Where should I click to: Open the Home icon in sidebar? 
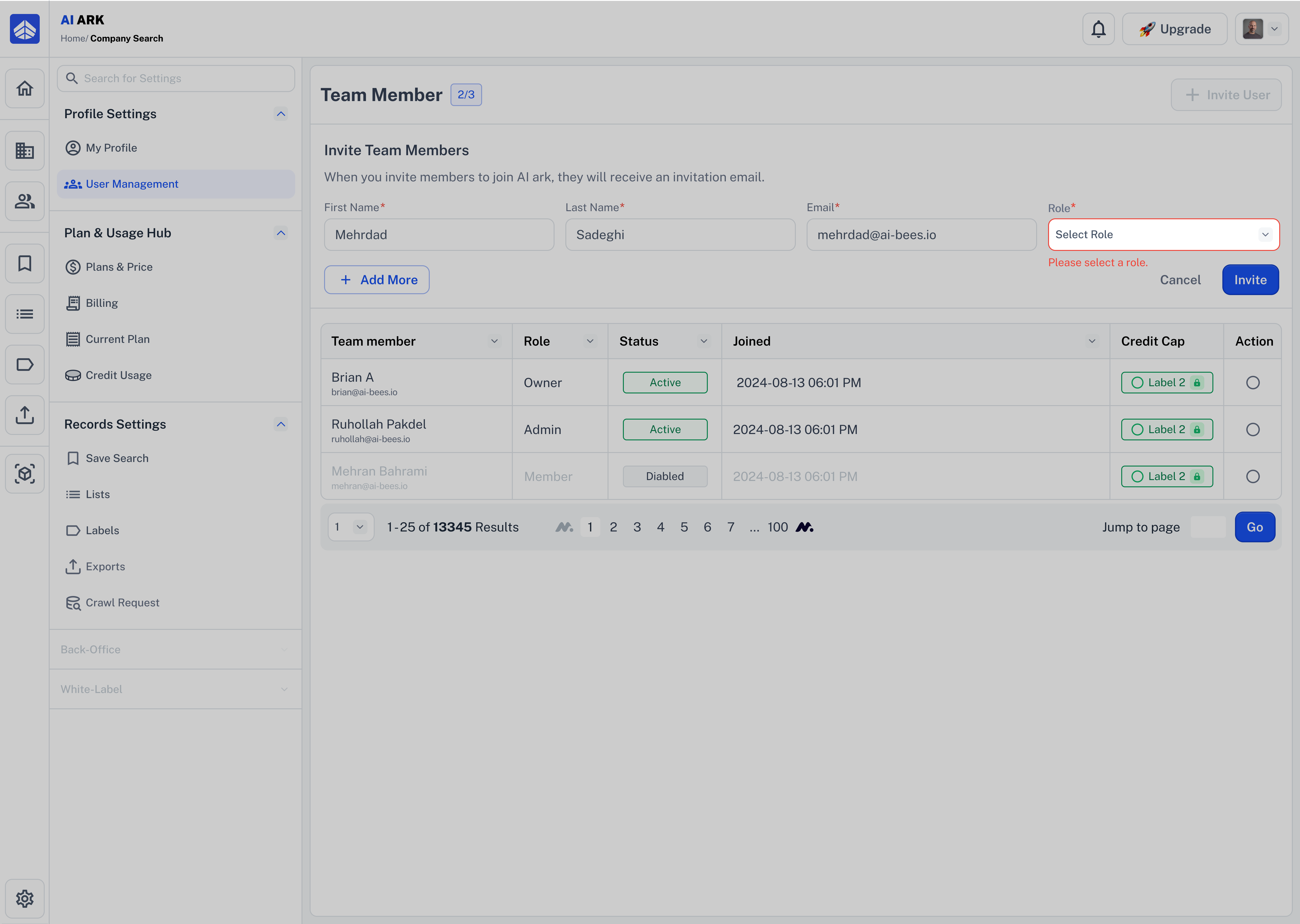pyautogui.click(x=24, y=89)
